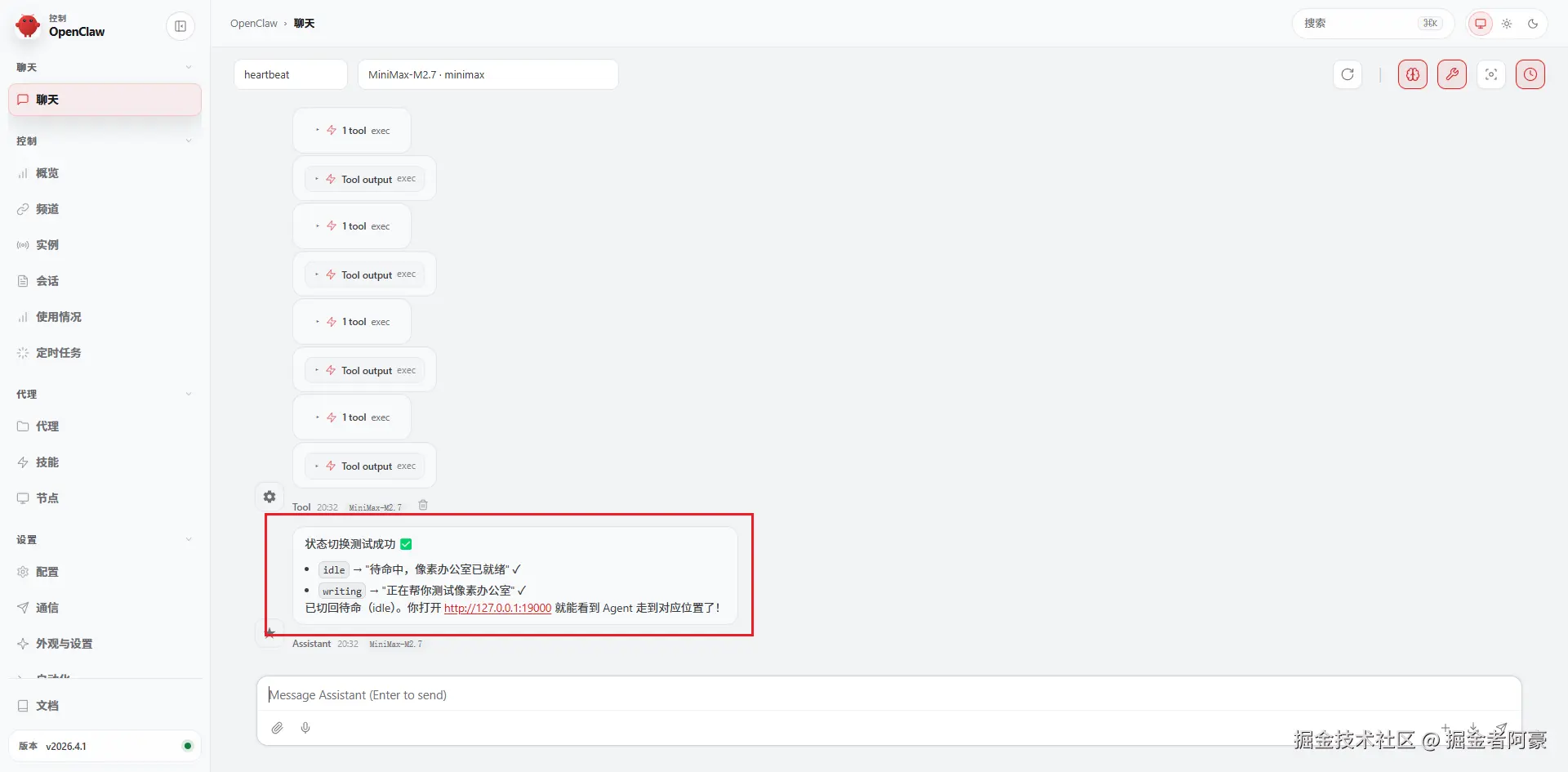The image size is (1568, 772).
Task: Open the 技能 skills page
Action: 105,462
